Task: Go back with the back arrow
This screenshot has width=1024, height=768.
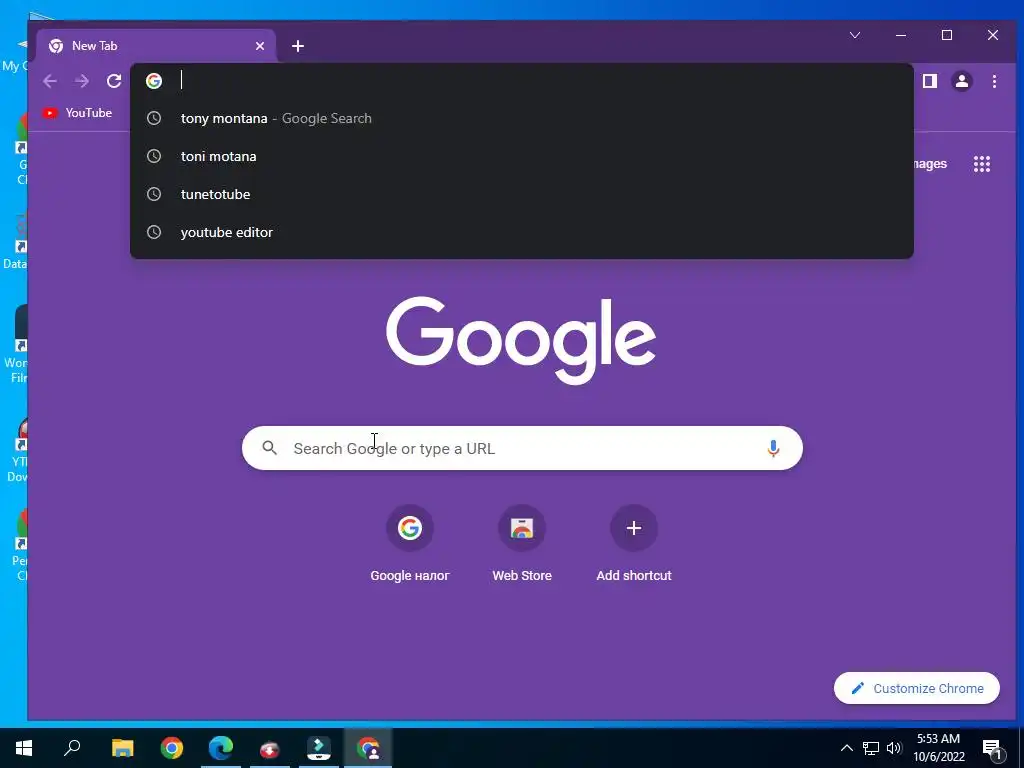Action: 50,81
